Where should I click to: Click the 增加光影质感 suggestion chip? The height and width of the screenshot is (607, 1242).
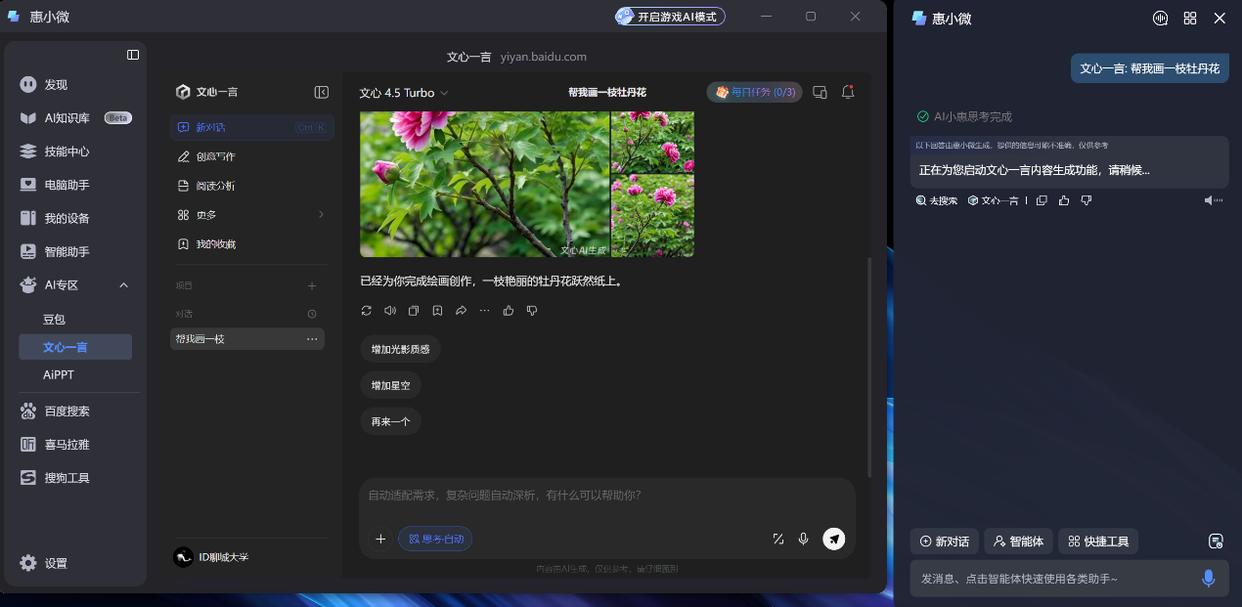pos(400,349)
